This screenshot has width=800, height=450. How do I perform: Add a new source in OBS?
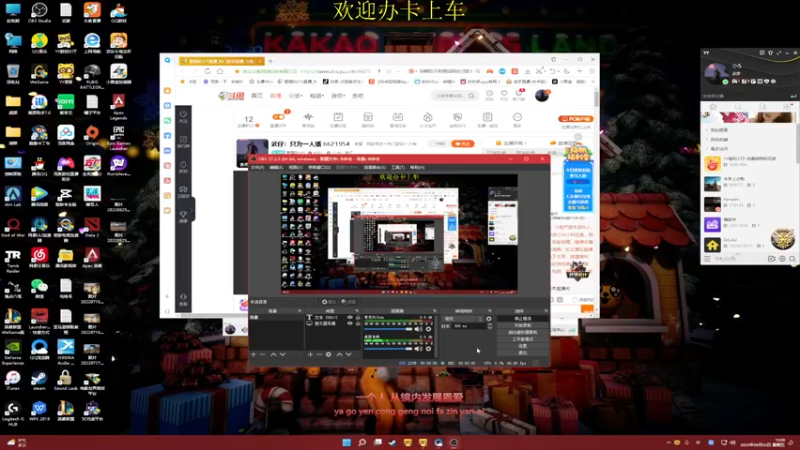[x=310, y=354]
